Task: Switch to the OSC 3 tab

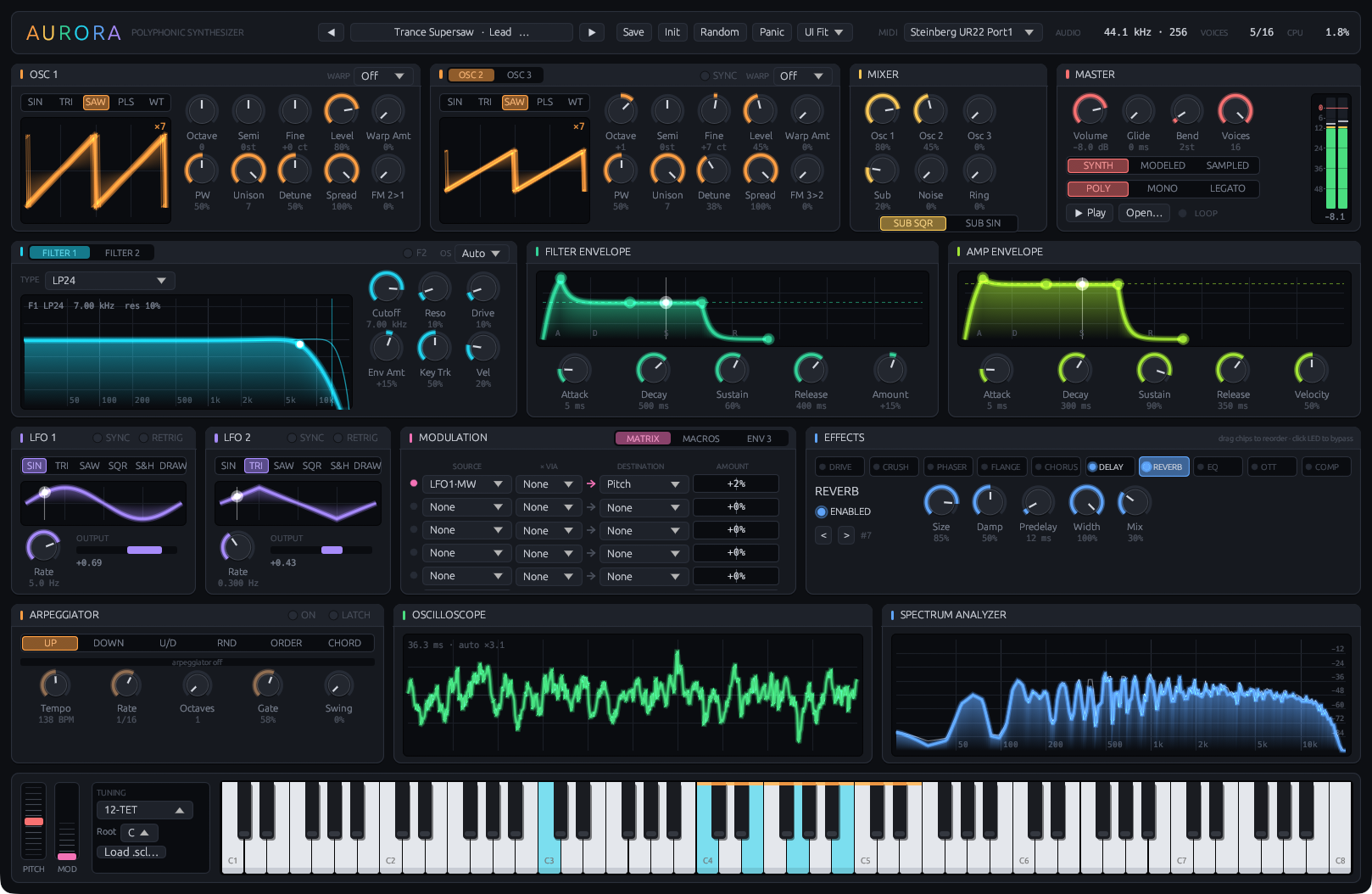Action: pos(519,75)
